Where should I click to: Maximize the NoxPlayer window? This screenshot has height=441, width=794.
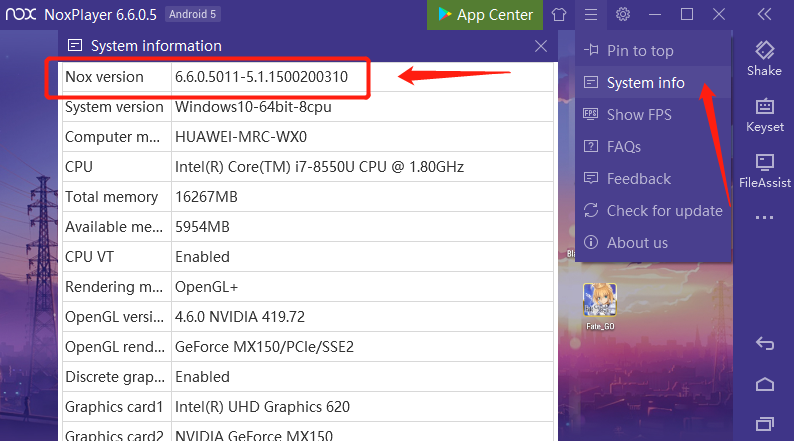click(687, 14)
